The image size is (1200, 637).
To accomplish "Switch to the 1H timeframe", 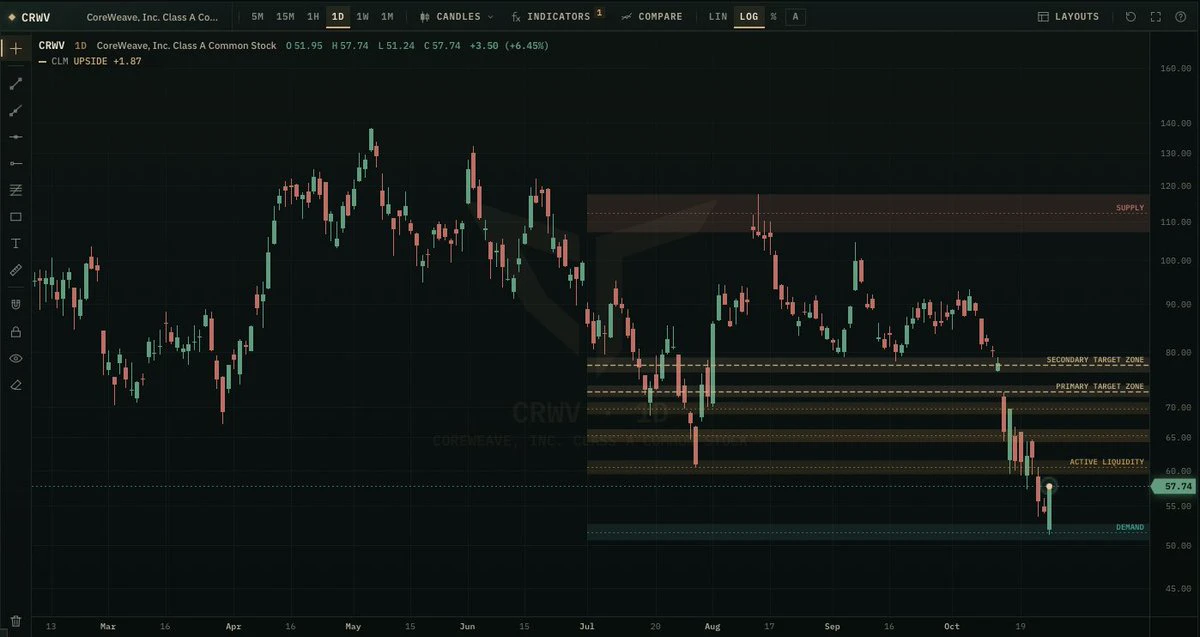I will tap(313, 17).
